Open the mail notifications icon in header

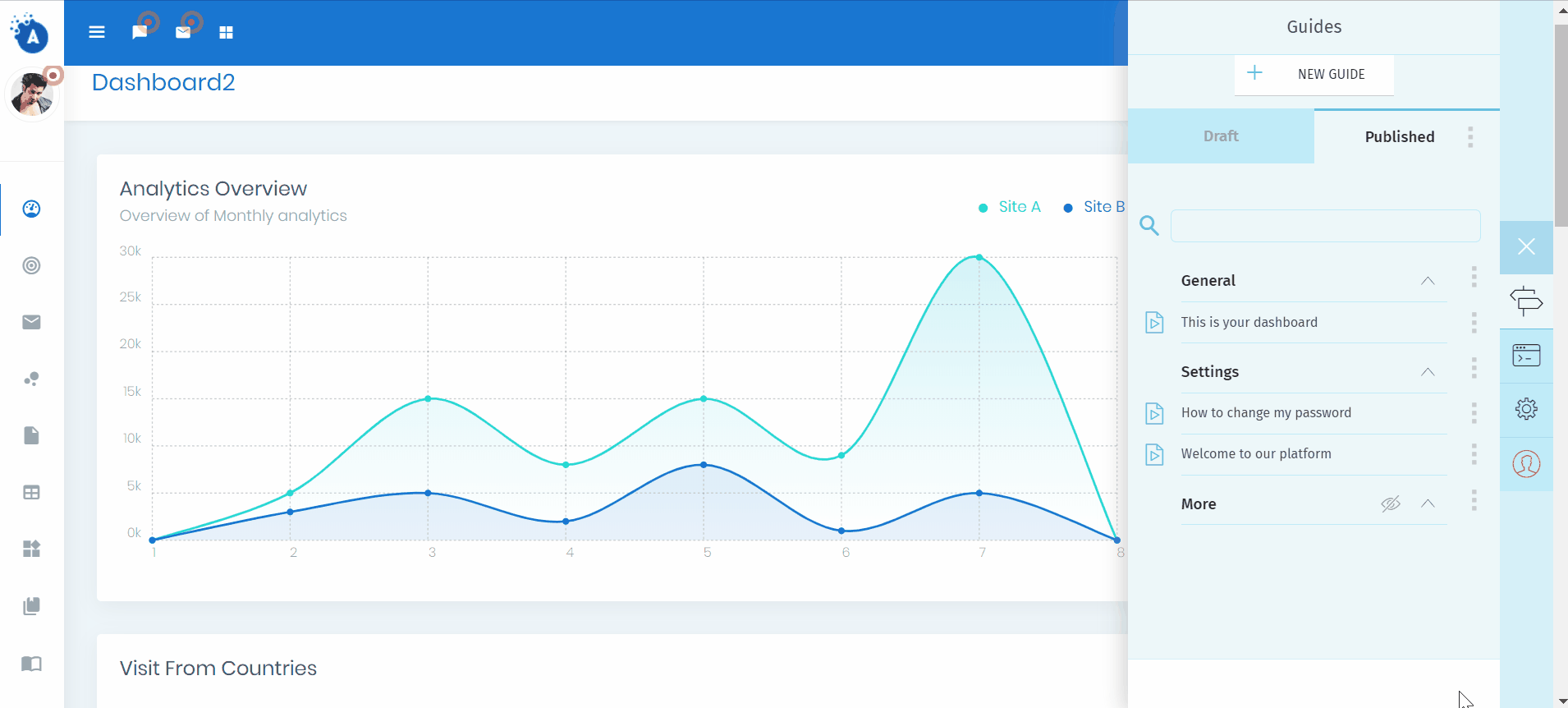[183, 32]
